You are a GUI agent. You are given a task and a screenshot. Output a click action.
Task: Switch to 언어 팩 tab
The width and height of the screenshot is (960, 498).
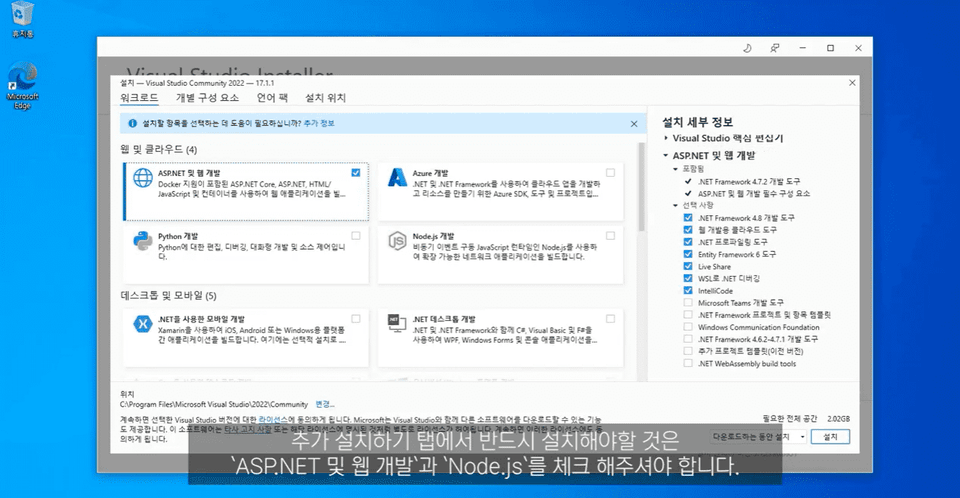pos(272,98)
